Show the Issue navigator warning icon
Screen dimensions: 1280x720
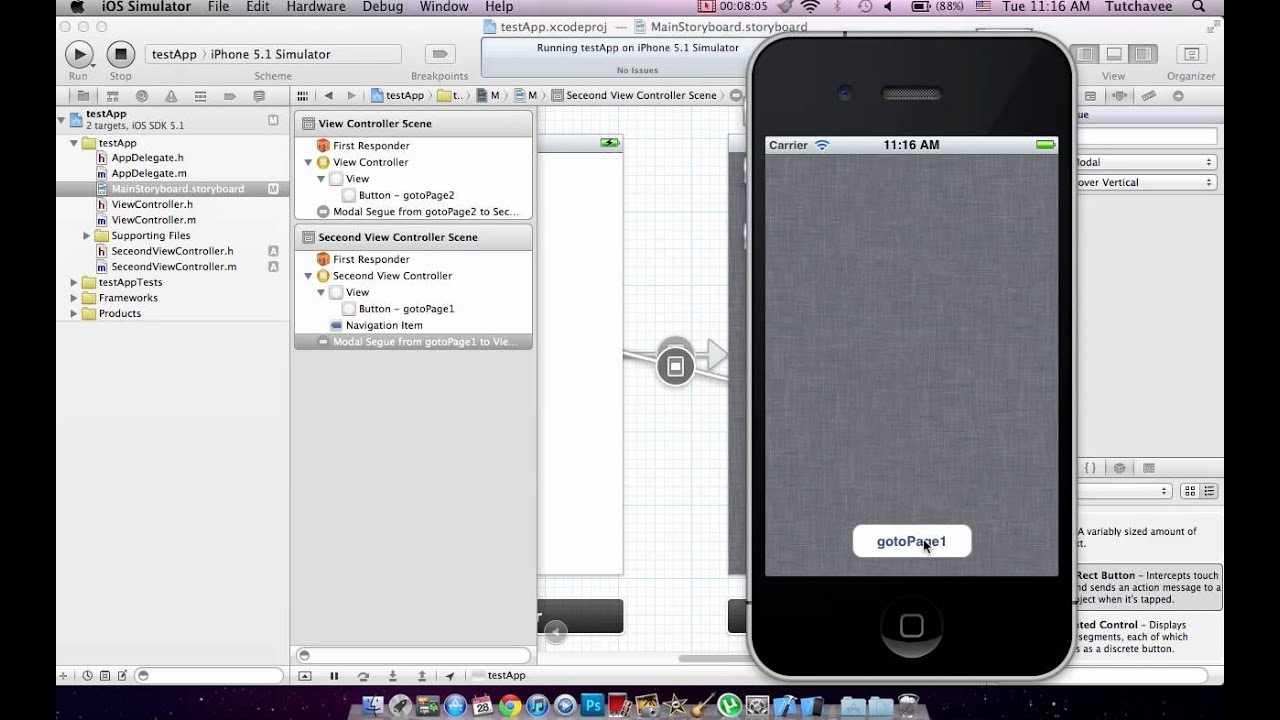point(171,96)
